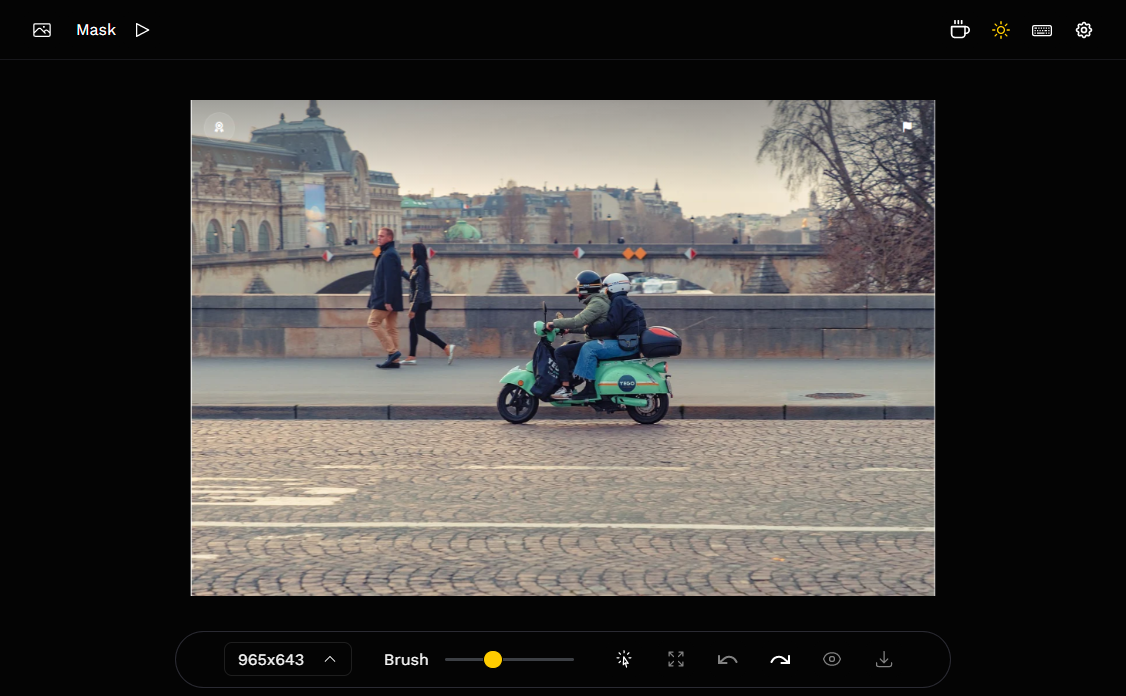This screenshot has height=696, width=1126.
Task: Download the result image
Action: (884, 659)
